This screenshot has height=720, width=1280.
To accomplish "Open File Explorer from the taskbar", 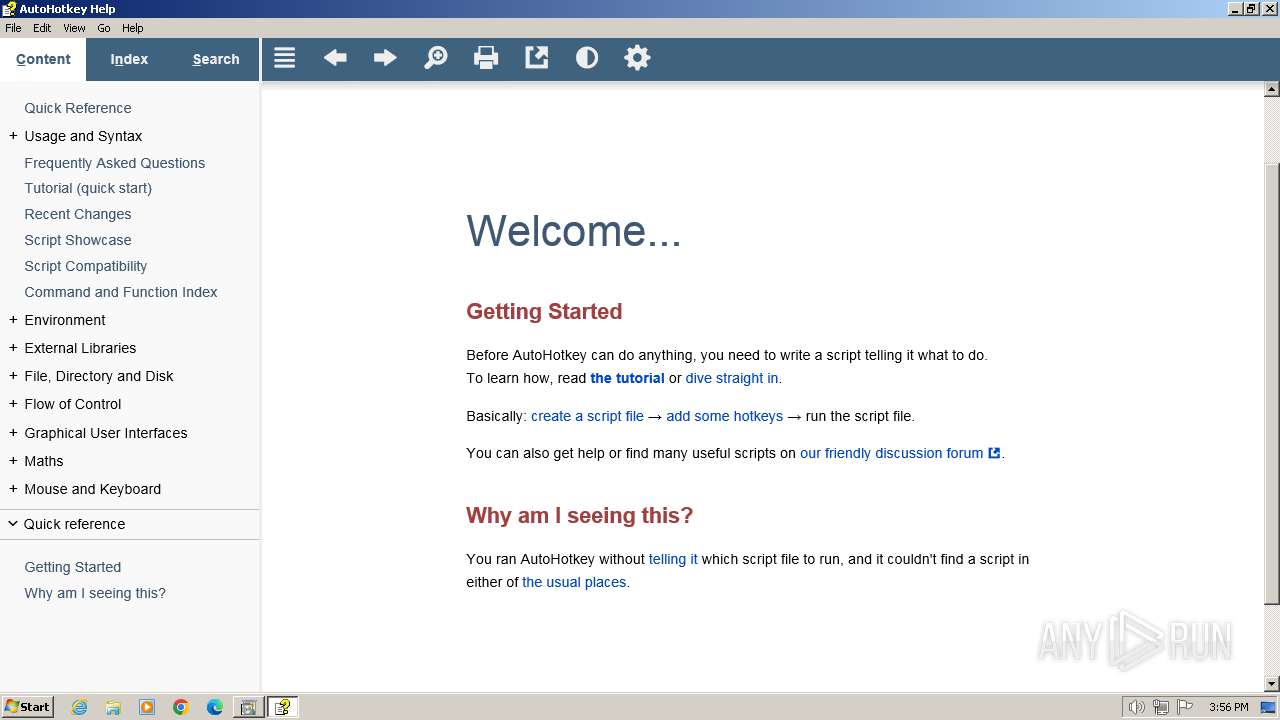I will click(113, 707).
